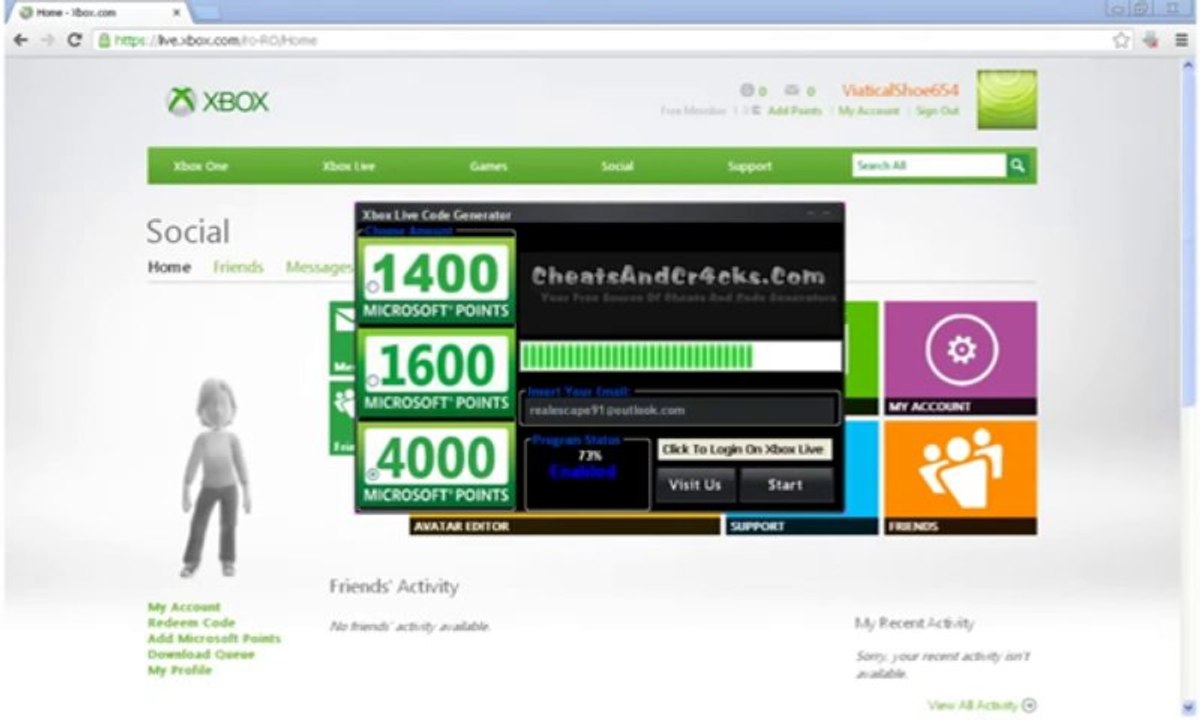Click My Account link below avatar

[184, 607]
